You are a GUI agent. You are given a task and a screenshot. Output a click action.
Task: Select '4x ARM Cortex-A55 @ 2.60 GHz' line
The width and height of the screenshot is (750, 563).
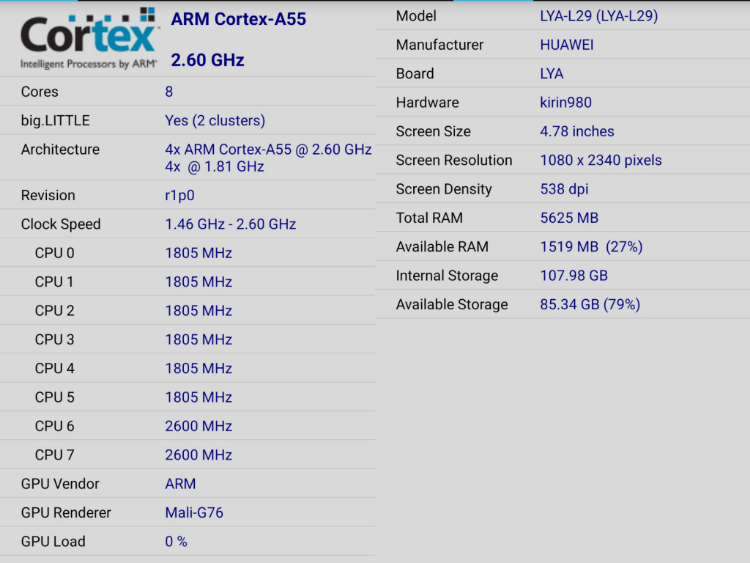(x=268, y=149)
